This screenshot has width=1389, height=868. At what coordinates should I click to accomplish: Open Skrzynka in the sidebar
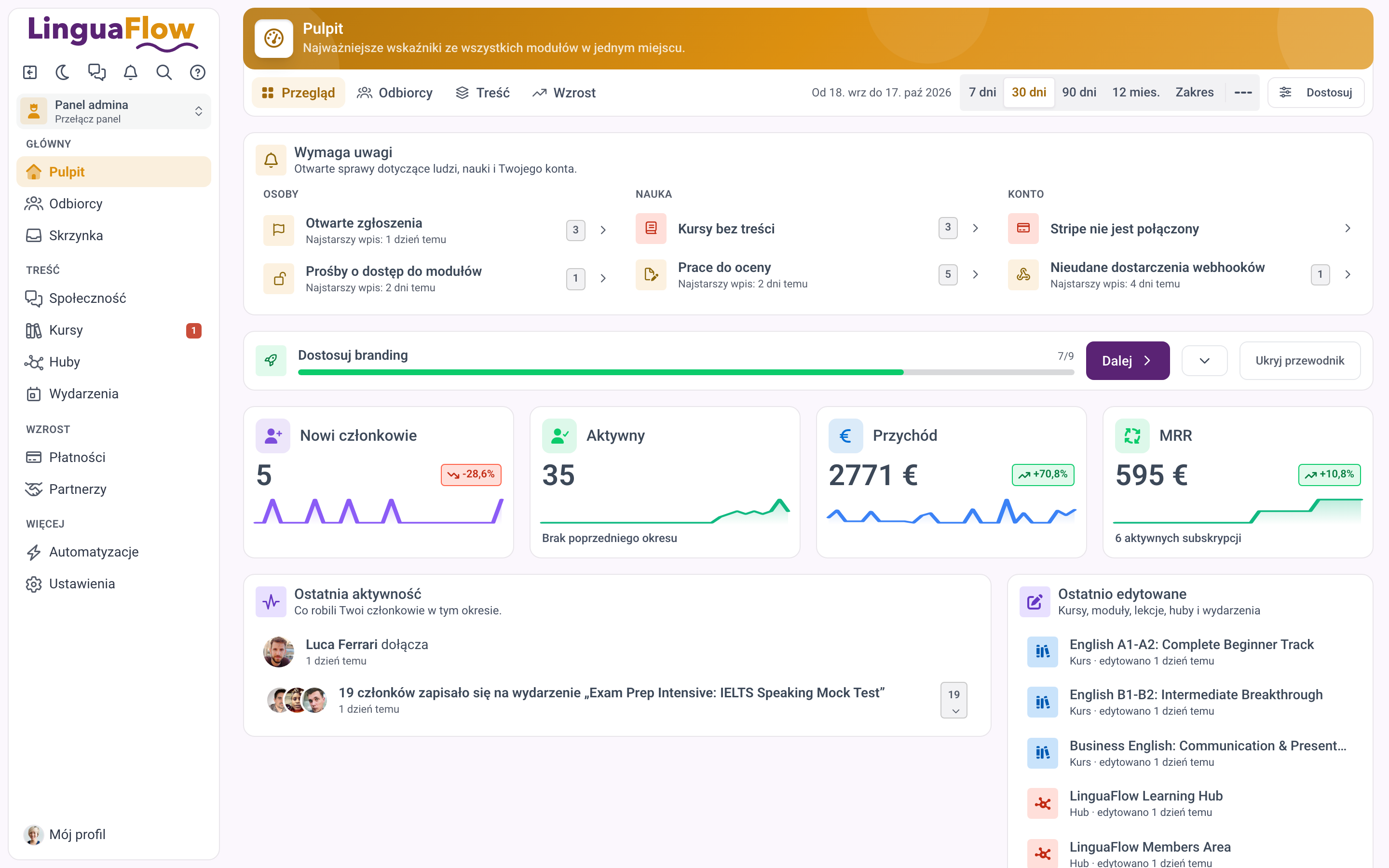(114, 235)
